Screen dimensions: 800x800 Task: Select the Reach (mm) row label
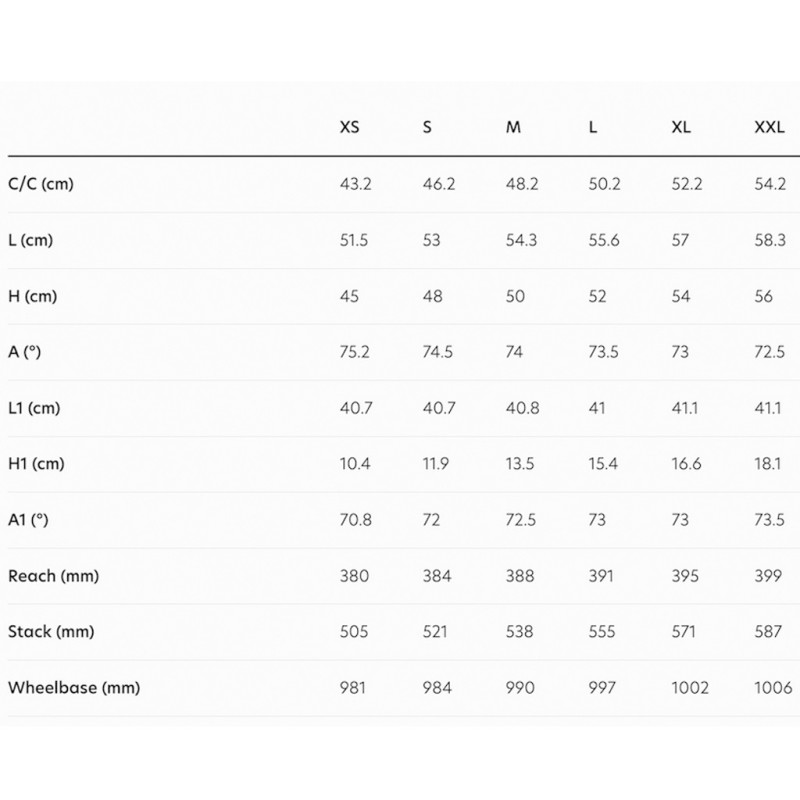click(x=54, y=576)
